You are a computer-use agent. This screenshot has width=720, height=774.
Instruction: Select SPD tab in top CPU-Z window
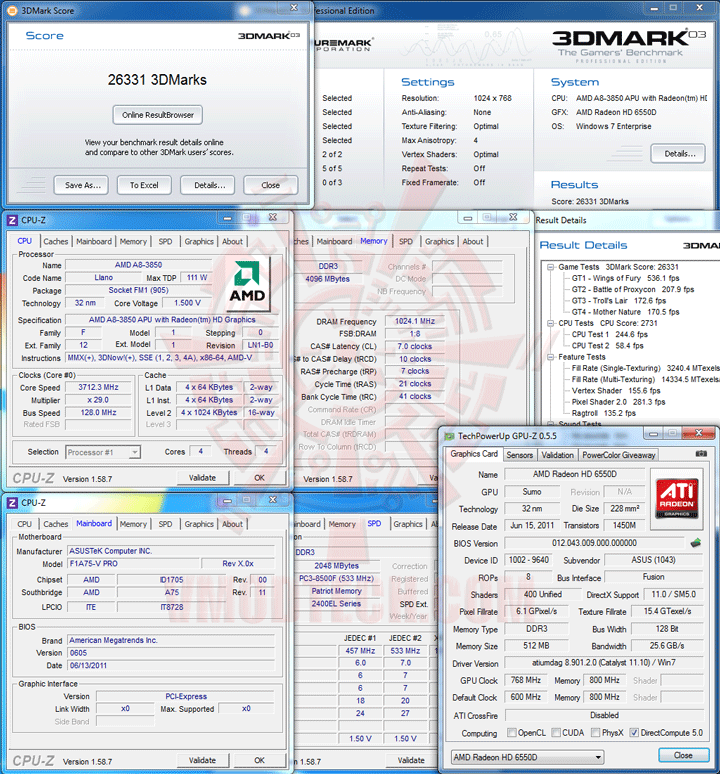point(165,241)
